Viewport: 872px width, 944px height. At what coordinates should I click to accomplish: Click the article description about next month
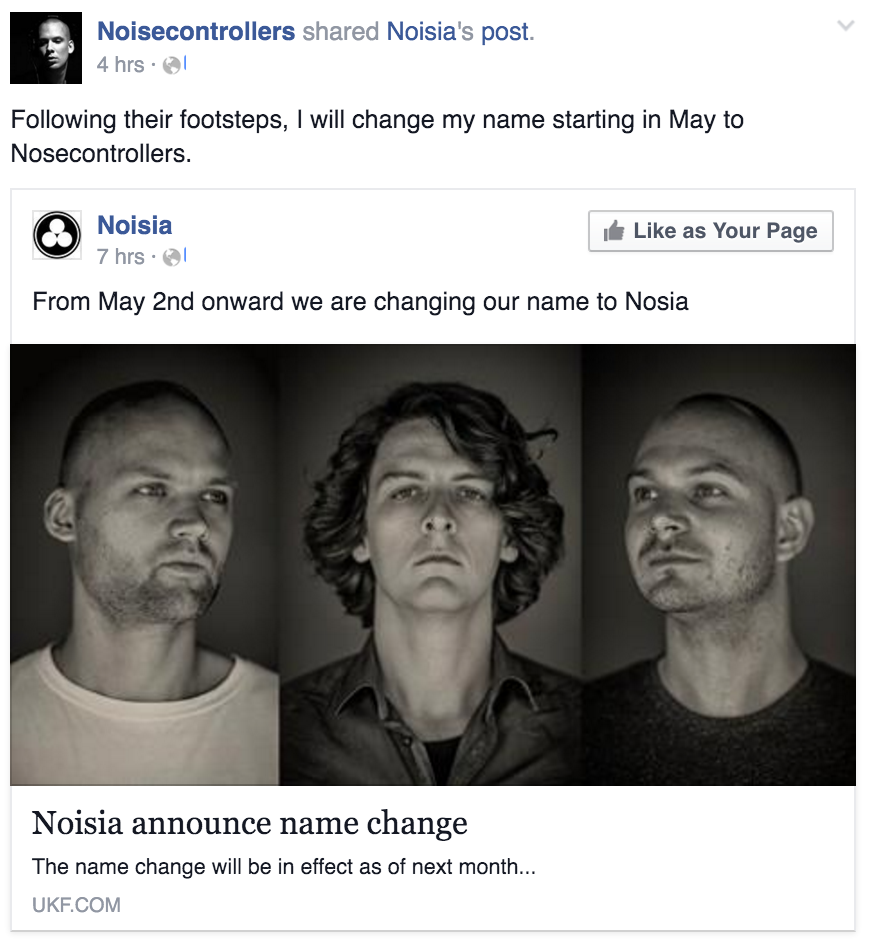pos(284,867)
